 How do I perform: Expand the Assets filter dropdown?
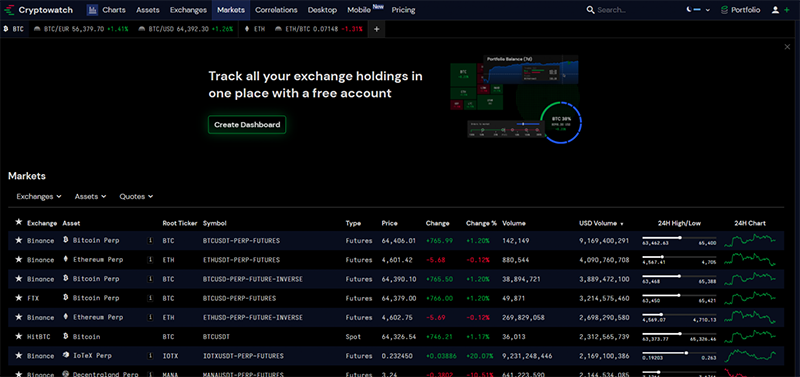tap(90, 196)
